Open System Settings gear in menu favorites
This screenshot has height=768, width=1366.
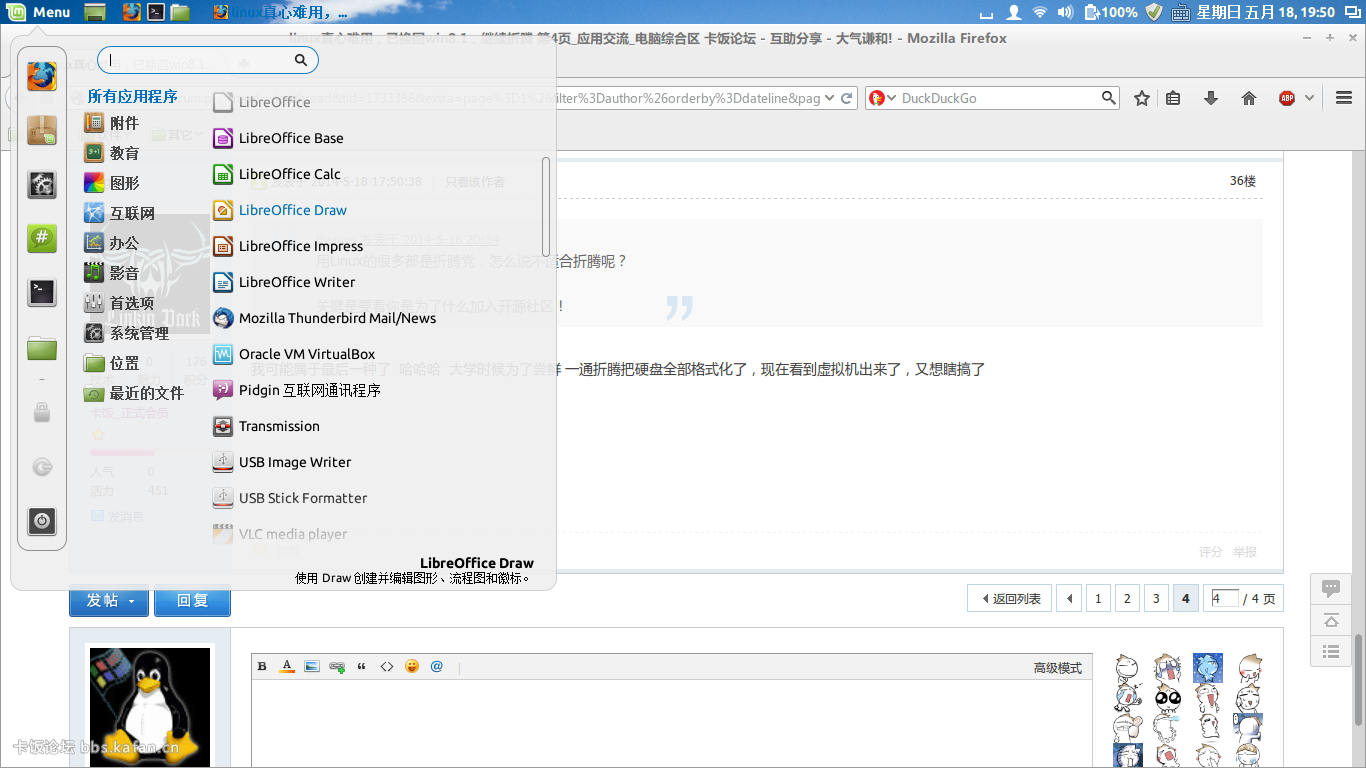tap(41, 184)
